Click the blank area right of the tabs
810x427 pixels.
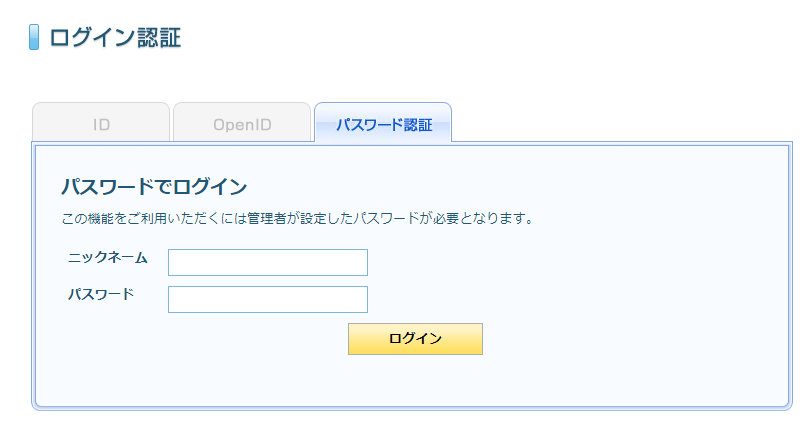(x=620, y=122)
